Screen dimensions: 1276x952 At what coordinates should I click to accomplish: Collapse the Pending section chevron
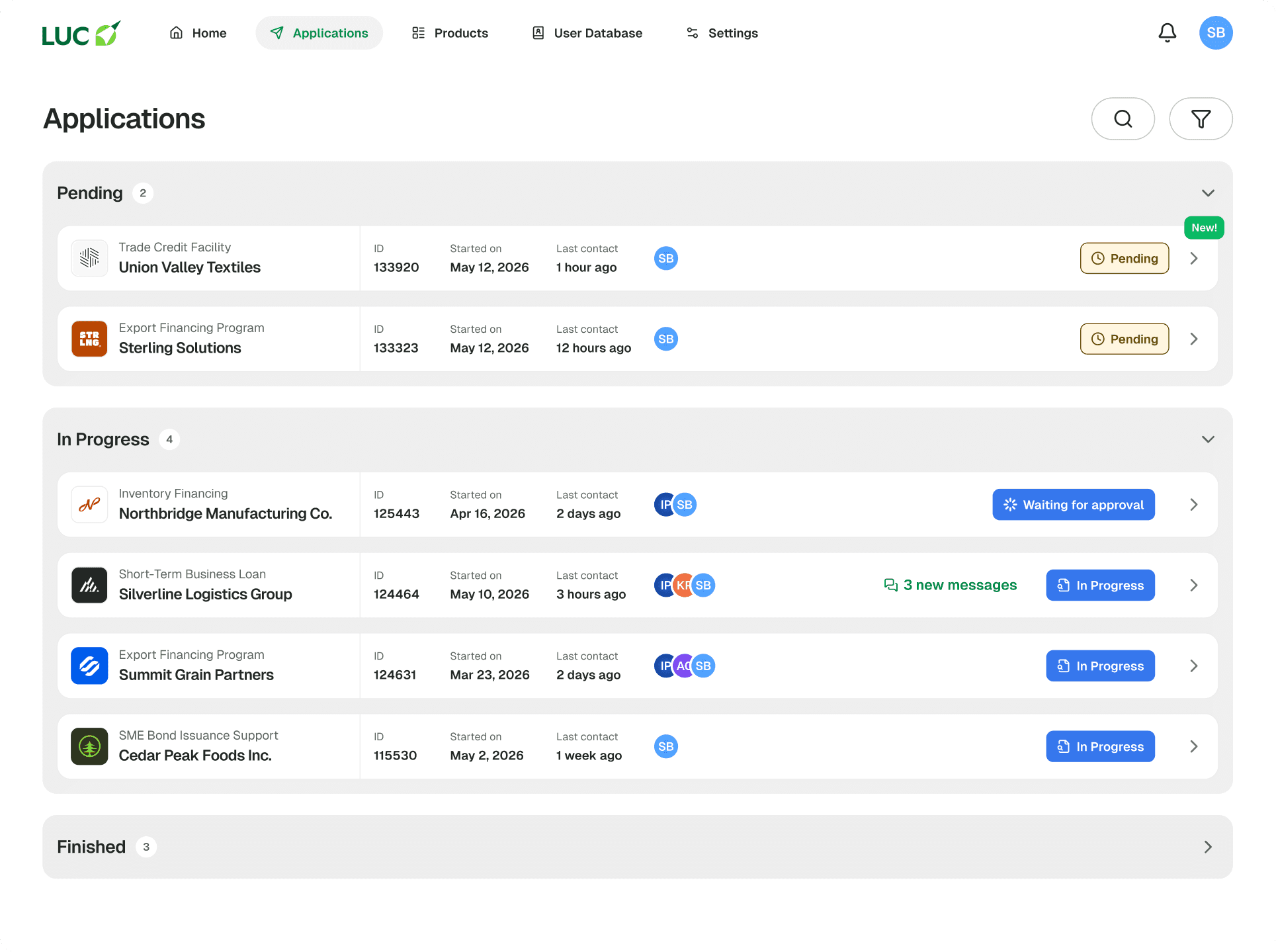tap(1207, 193)
